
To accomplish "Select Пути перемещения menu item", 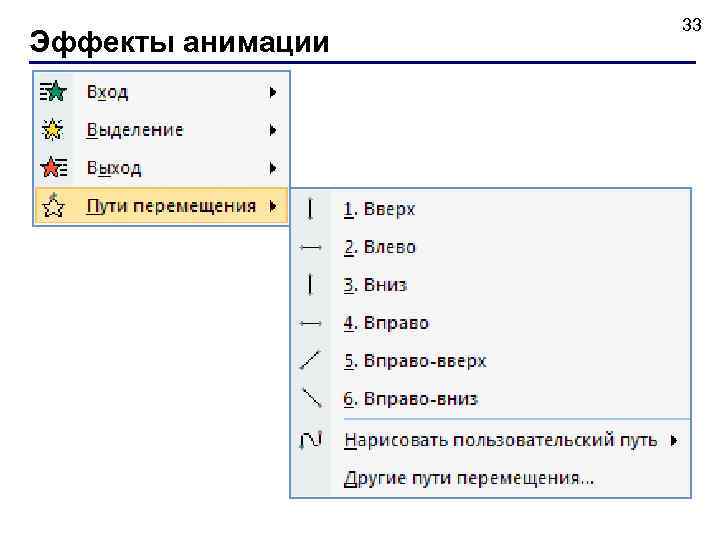I will (171, 206).
